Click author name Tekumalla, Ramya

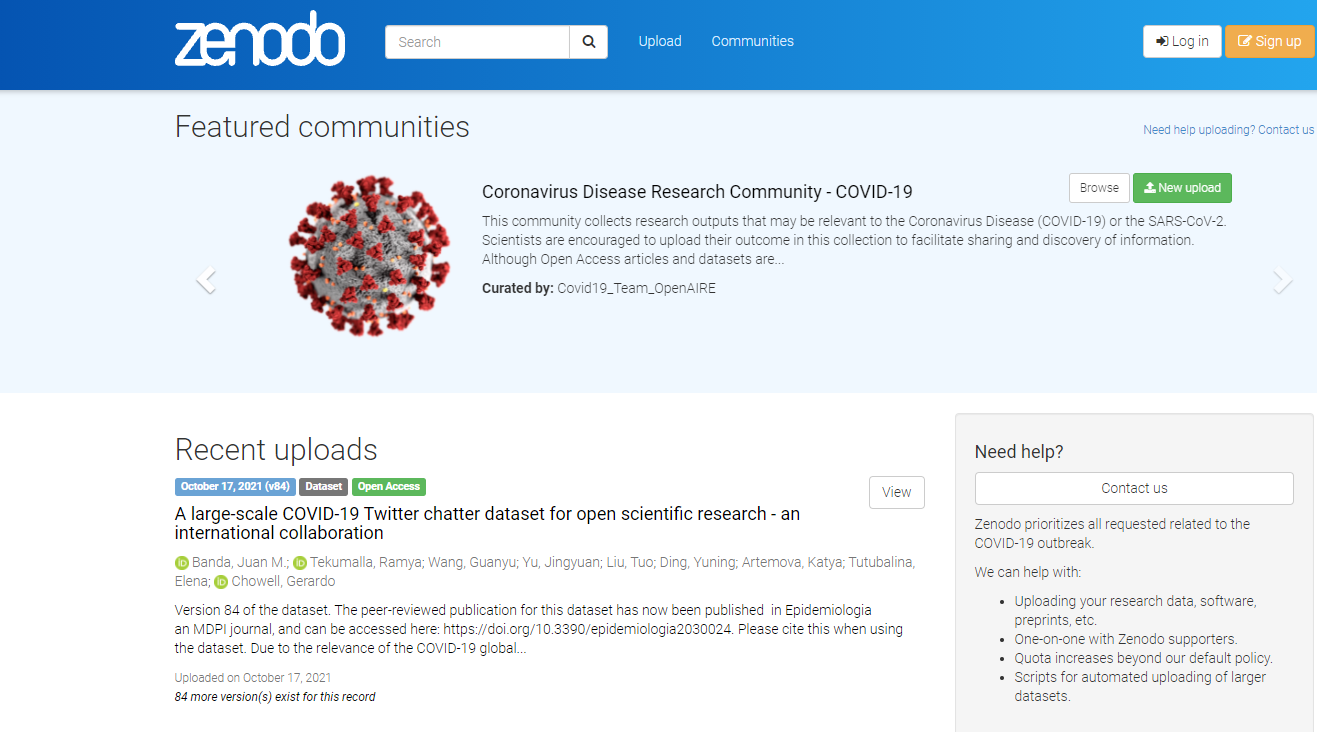(366, 563)
